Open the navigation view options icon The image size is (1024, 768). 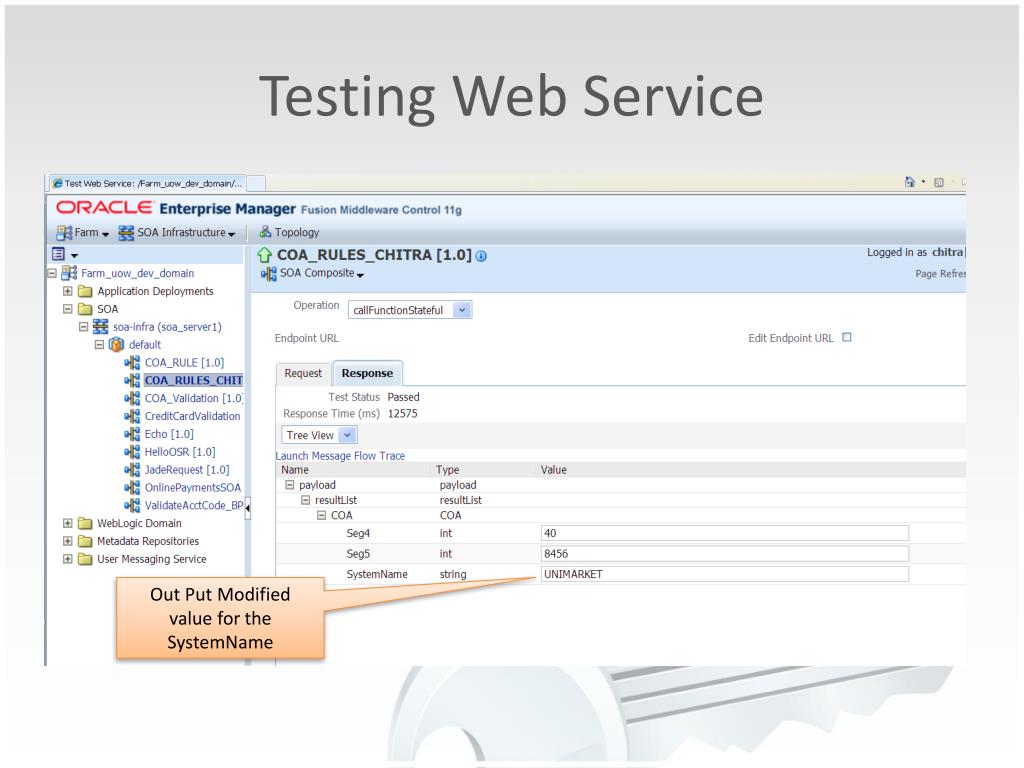click(x=59, y=254)
